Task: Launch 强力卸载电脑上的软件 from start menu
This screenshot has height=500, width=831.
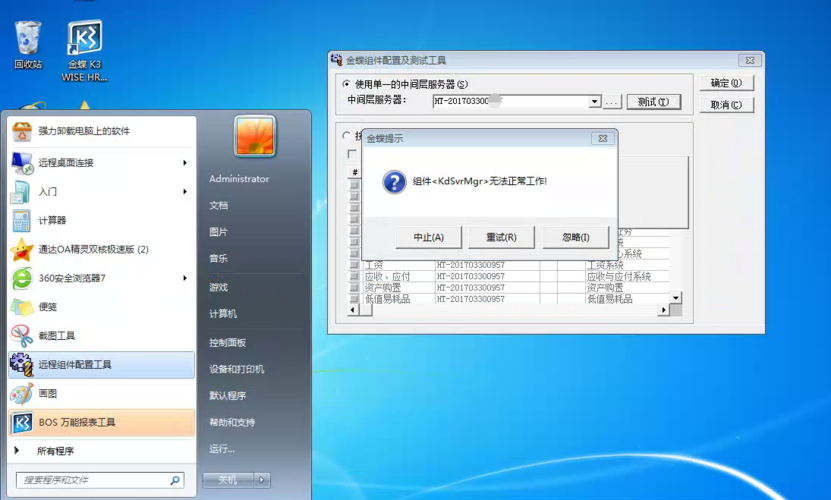Action: tap(102, 131)
